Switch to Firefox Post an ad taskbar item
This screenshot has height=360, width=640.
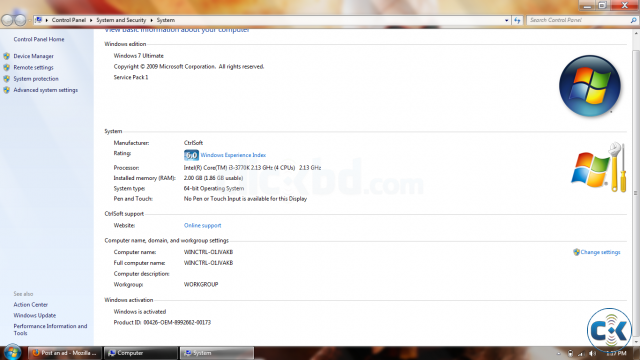(65, 353)
